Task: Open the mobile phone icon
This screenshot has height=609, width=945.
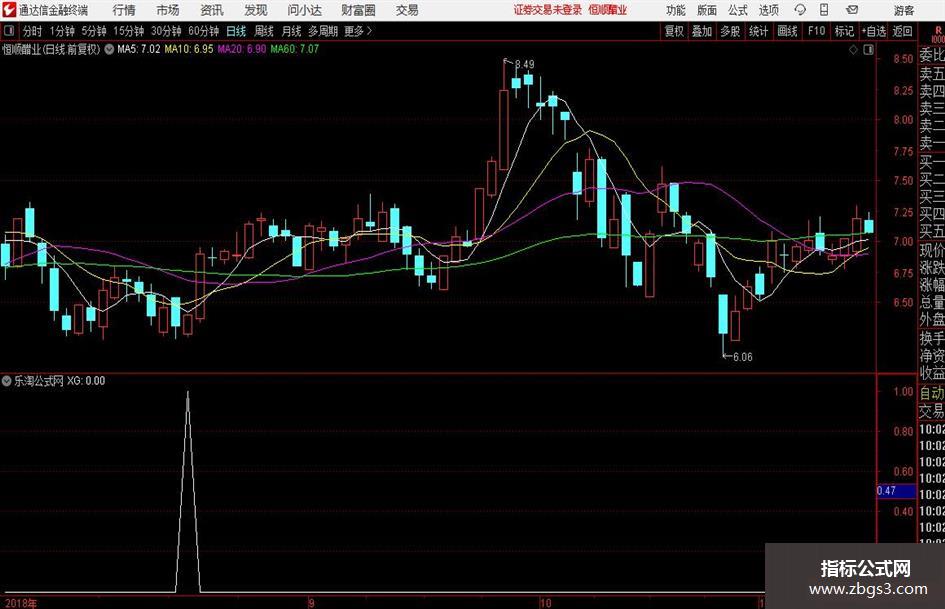Action: click(824, 10)
